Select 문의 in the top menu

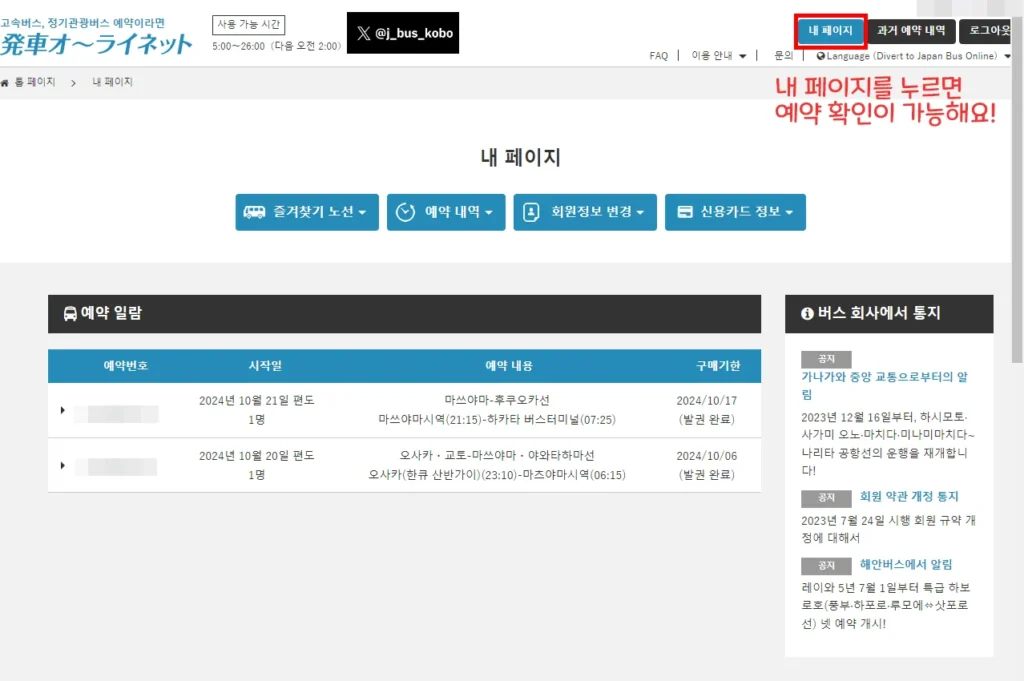click(783, 56)
